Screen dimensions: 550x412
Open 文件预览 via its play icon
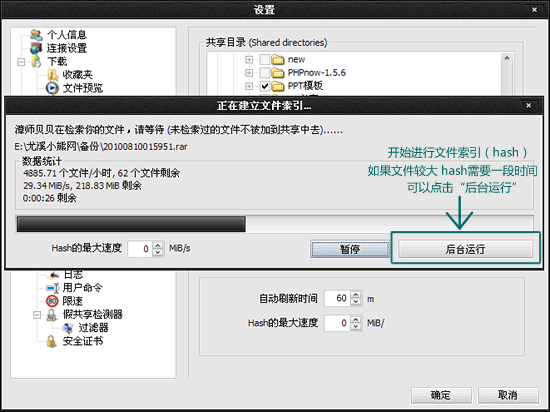52,88
